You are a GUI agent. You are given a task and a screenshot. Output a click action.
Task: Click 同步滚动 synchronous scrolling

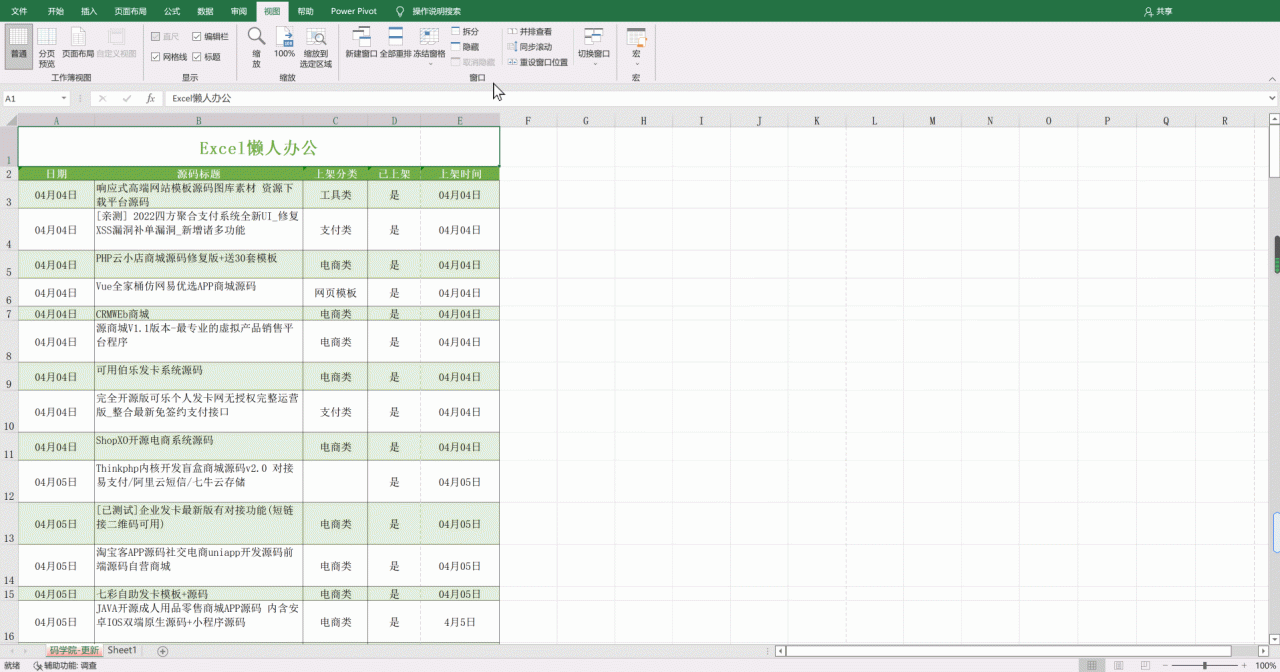click(x=530, y=47)
